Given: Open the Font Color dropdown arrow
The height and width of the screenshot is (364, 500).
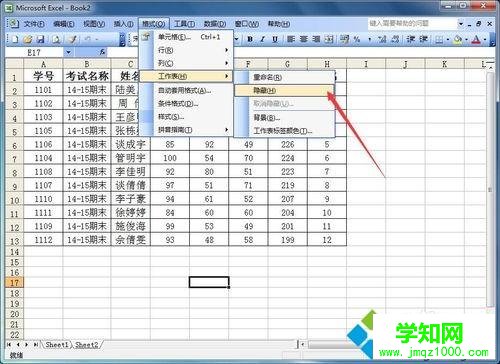Looking at the screenshot, I should [485, 40].
